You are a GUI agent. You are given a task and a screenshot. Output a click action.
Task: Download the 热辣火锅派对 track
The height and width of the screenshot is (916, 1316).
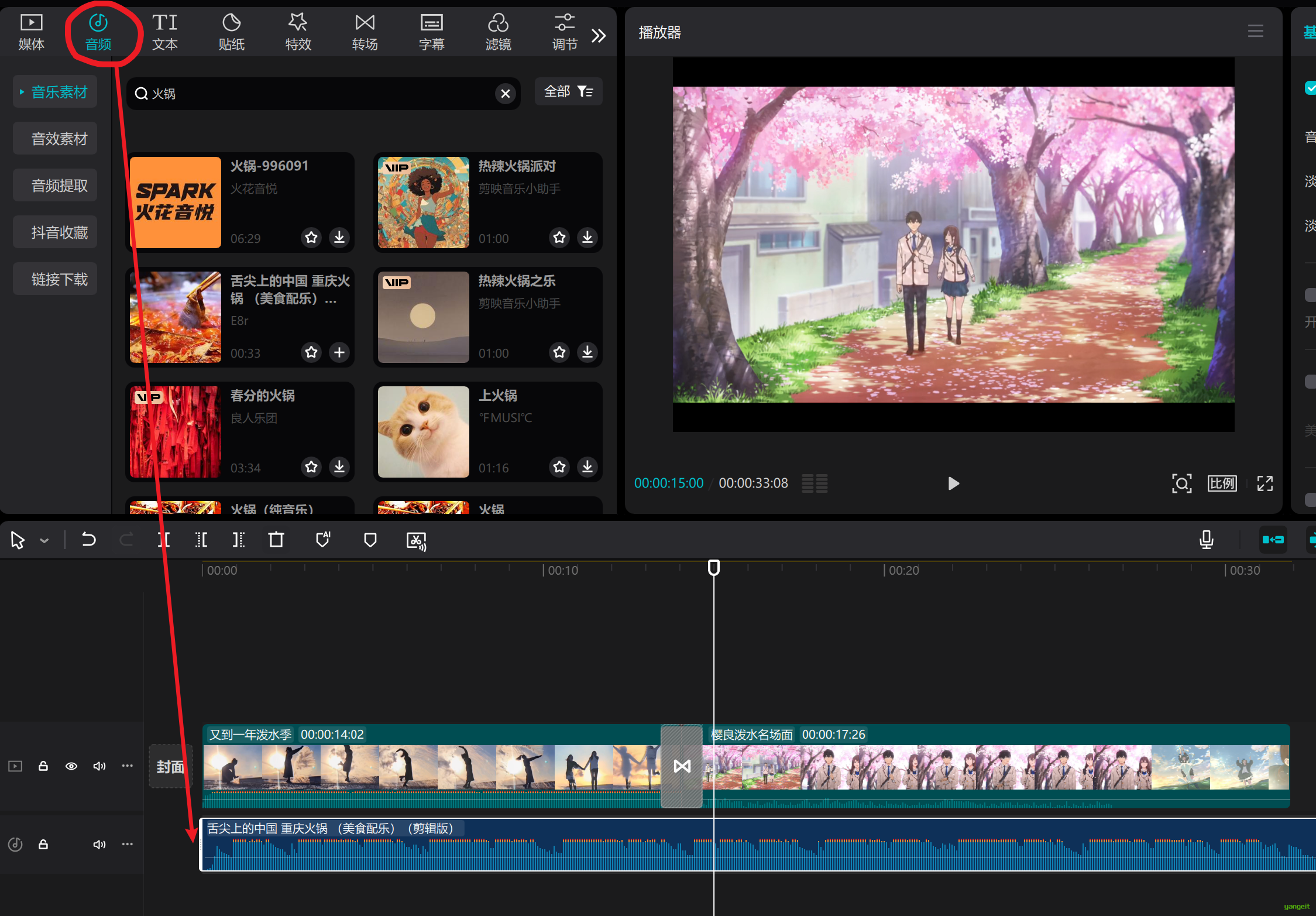pyautogui.click(x=587, y=237)
